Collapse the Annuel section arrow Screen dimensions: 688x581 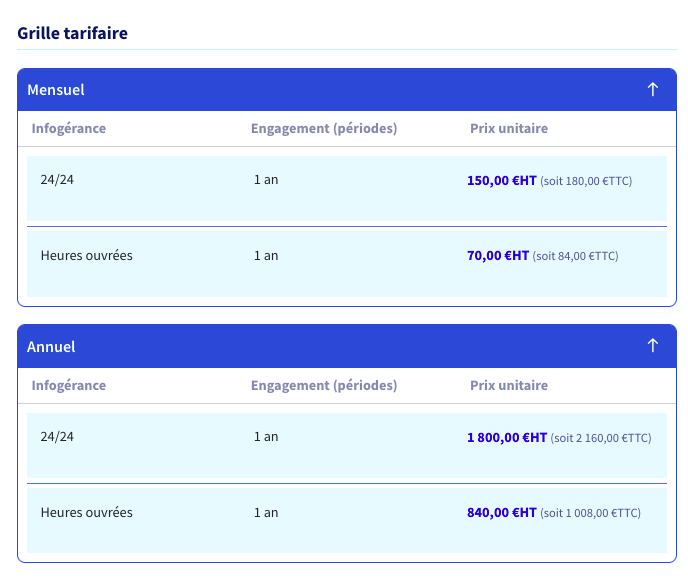652,346
